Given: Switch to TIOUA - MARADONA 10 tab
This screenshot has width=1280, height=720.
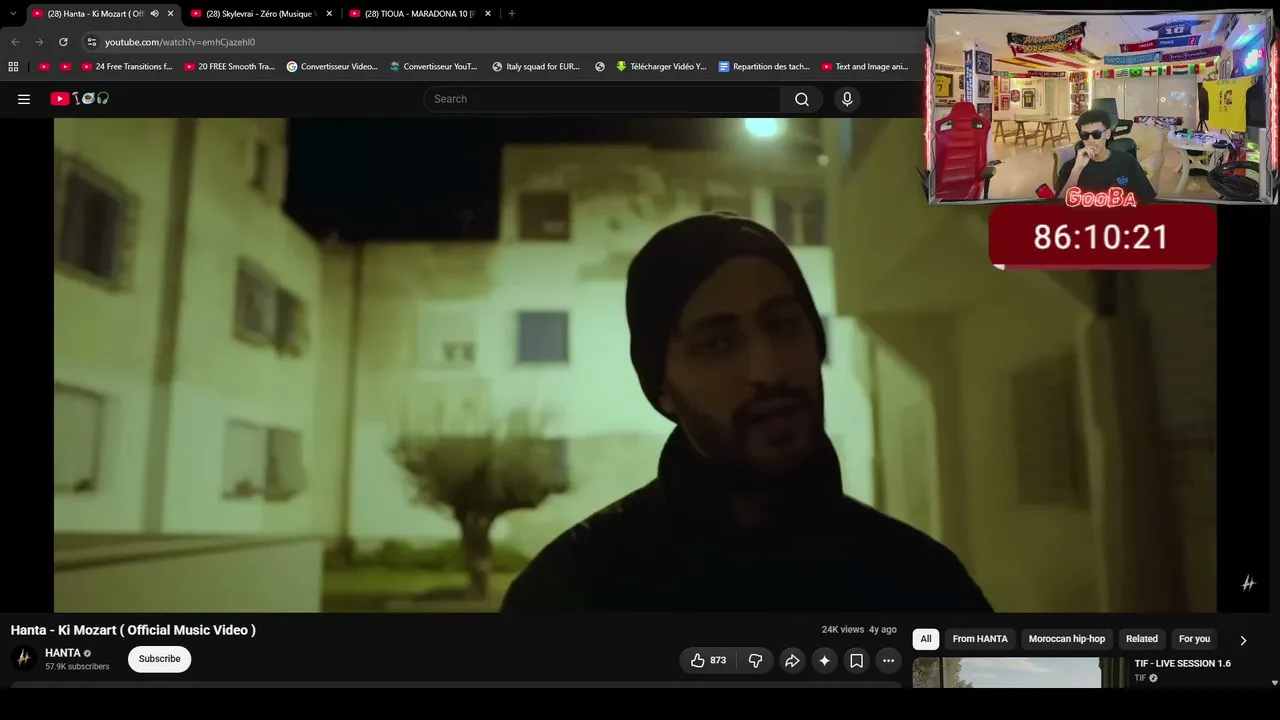Looking at the screenshot, I should coord(421,14).
